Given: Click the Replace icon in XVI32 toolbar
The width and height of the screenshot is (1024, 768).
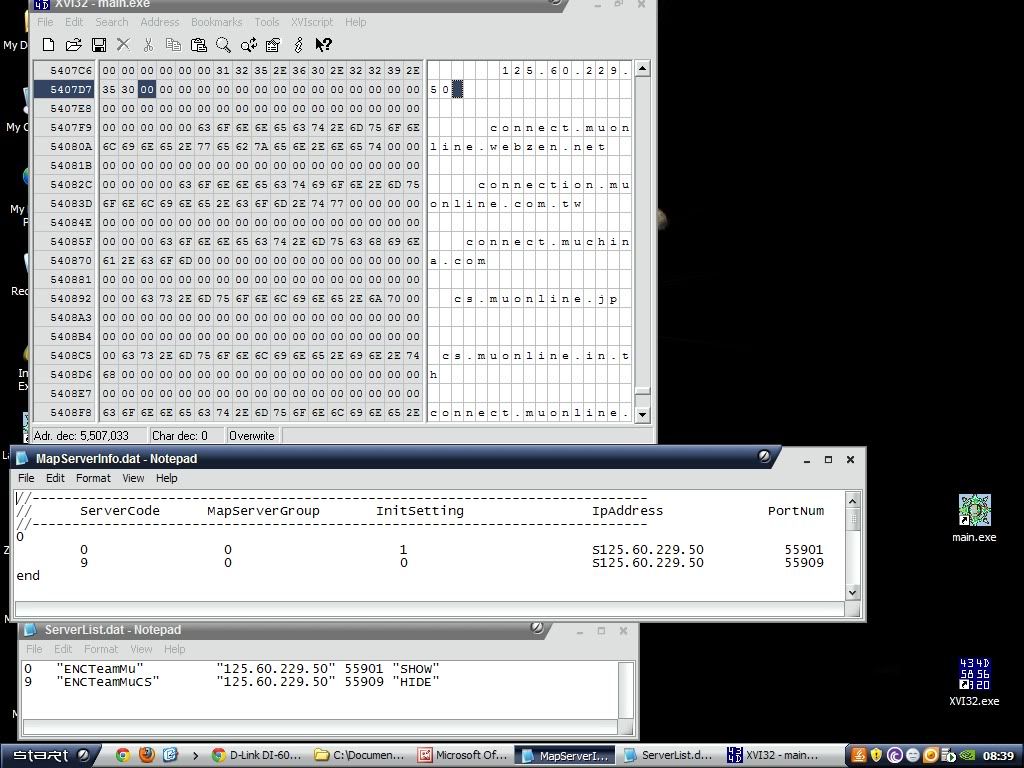Looking at the screenshot, I should click(248, 44).
